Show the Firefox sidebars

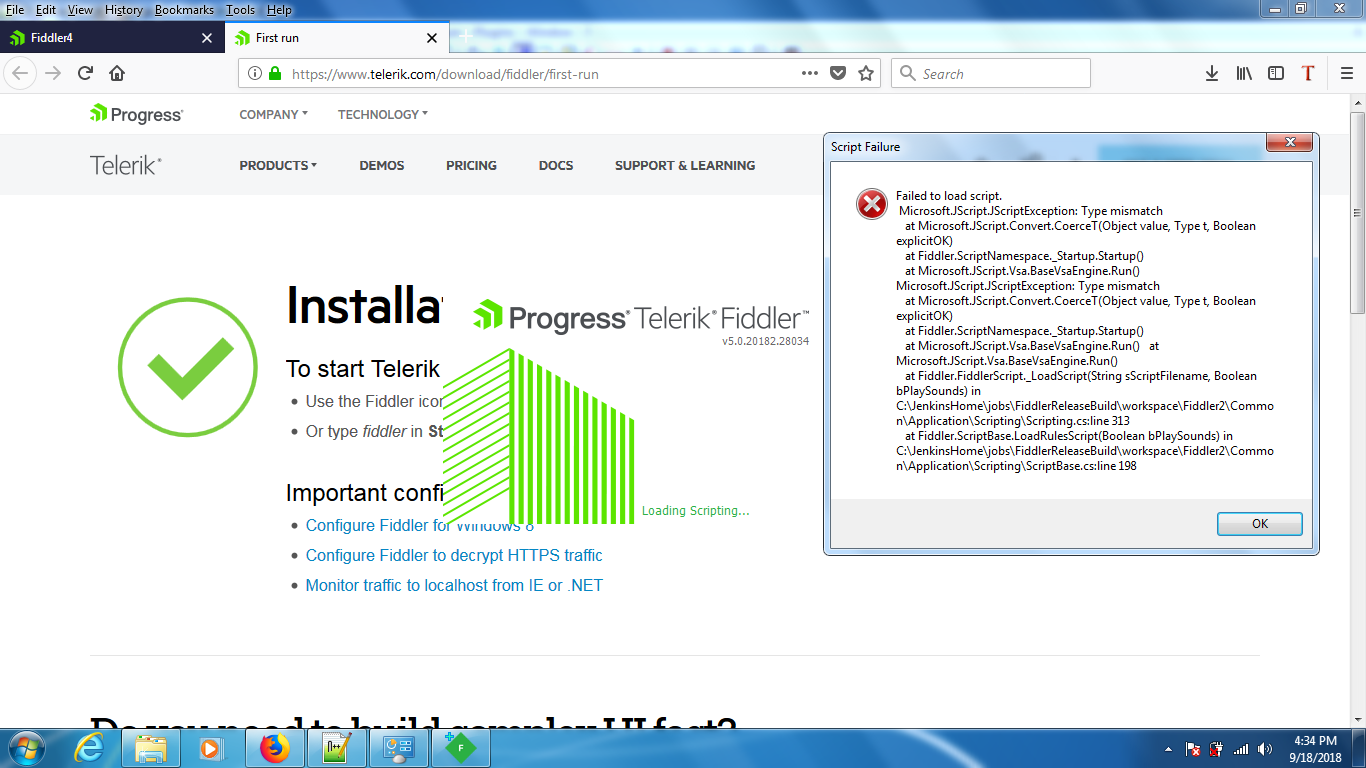click(x=1276, y=73)
